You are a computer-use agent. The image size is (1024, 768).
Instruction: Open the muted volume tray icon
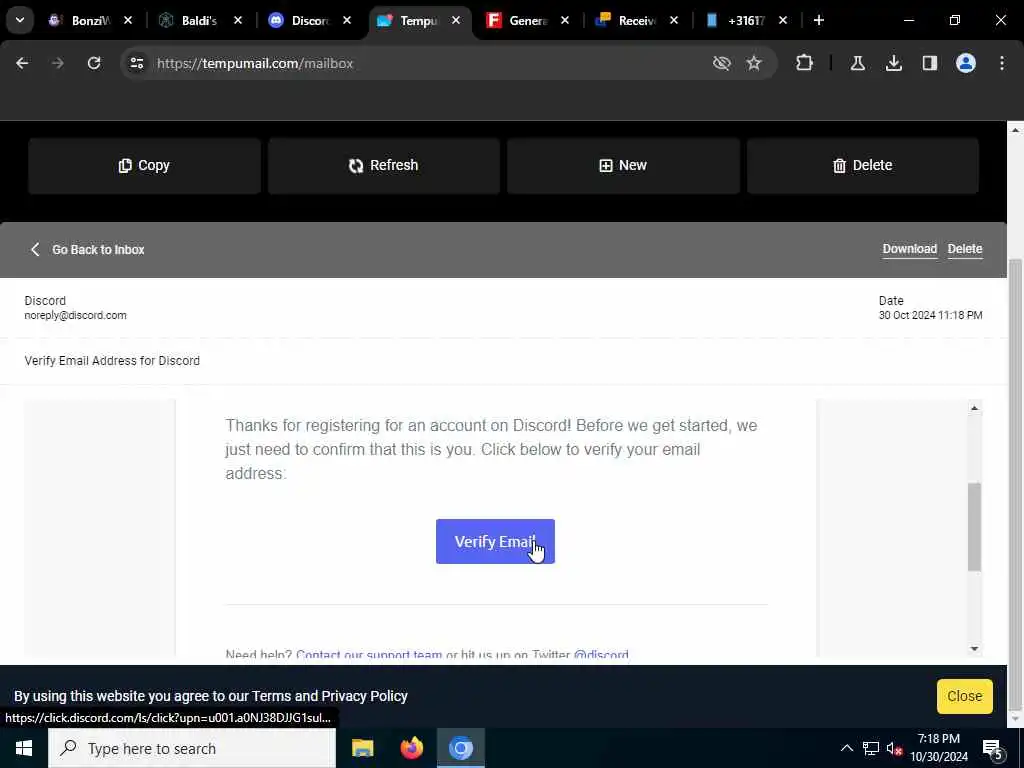(894, 748)
